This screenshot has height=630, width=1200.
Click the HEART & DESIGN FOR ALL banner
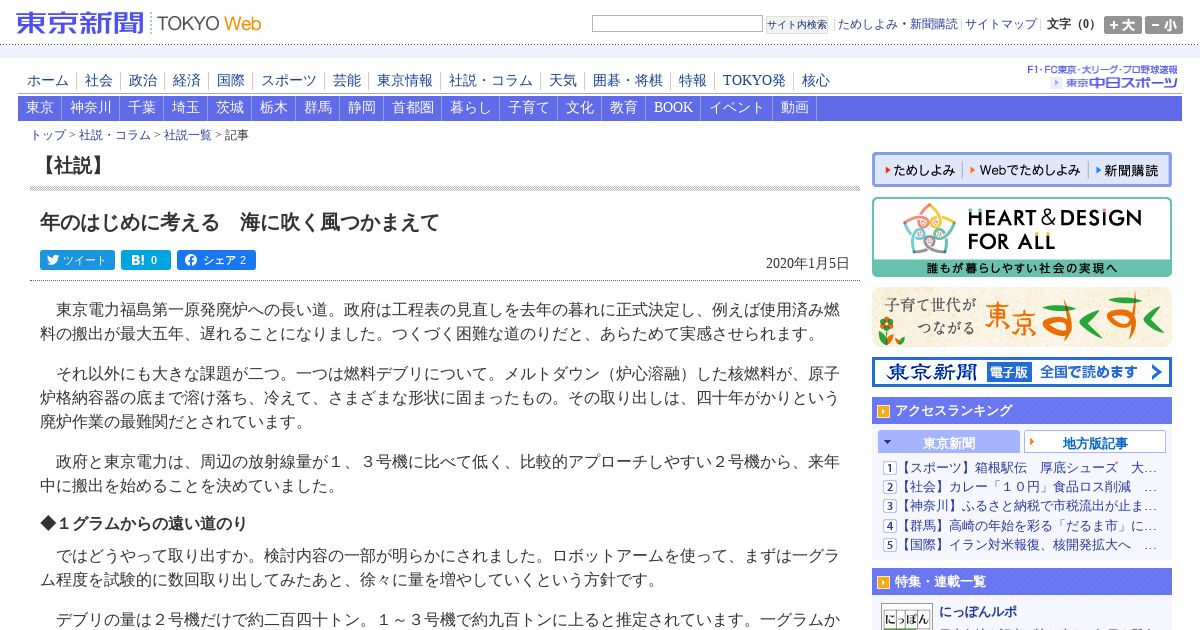(x=1022, y=237)
